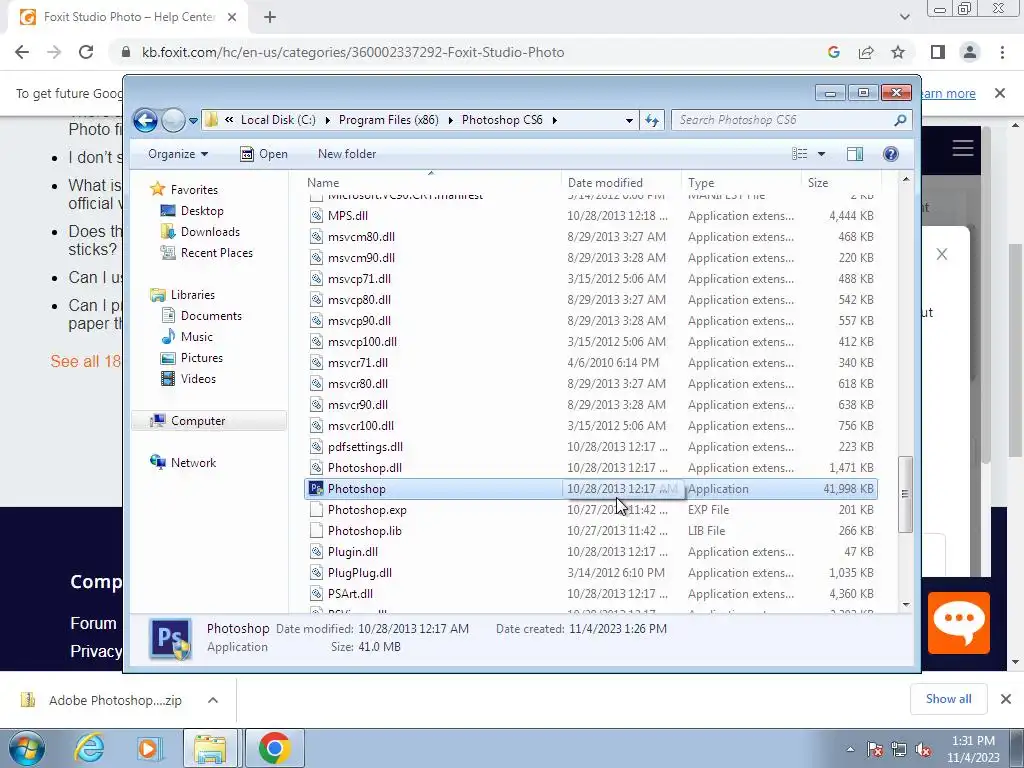Click the change view icon
This screenshot has height=768, width=1024.
pyautogui.click(x=800, y=154)
